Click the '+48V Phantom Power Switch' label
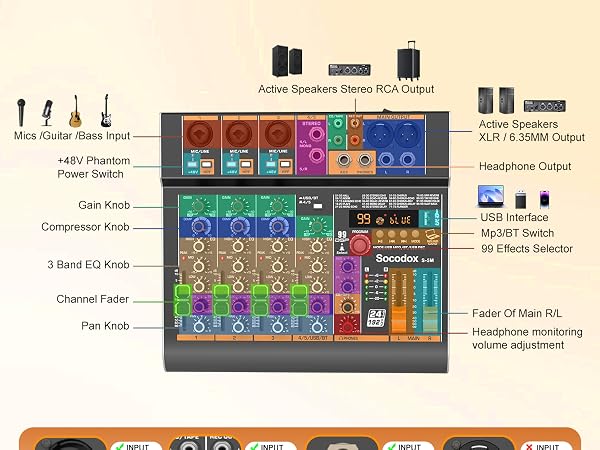This screenshot has height=450, width=600. pos(94,167)
